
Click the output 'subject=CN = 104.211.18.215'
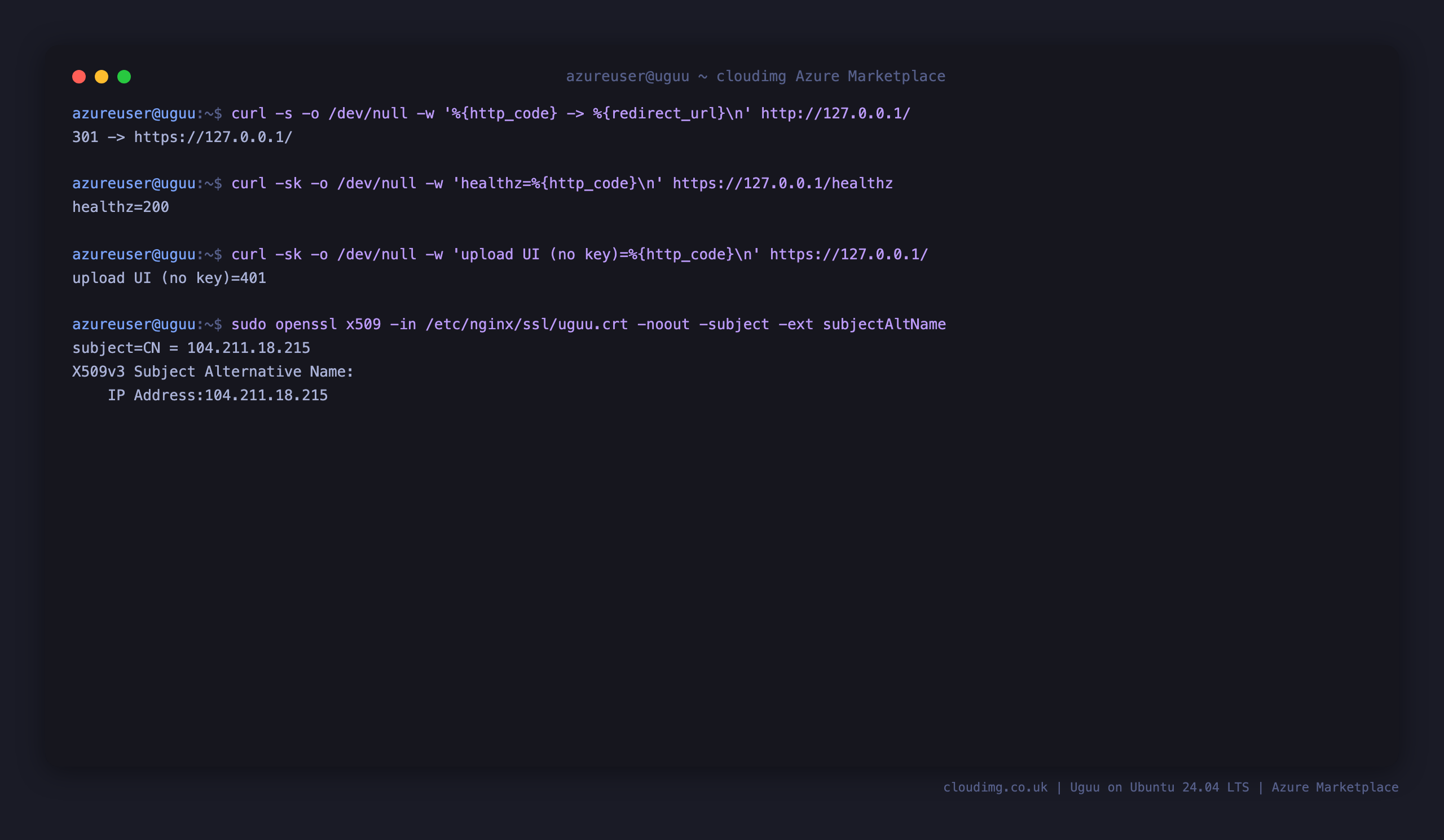point(191,348)
